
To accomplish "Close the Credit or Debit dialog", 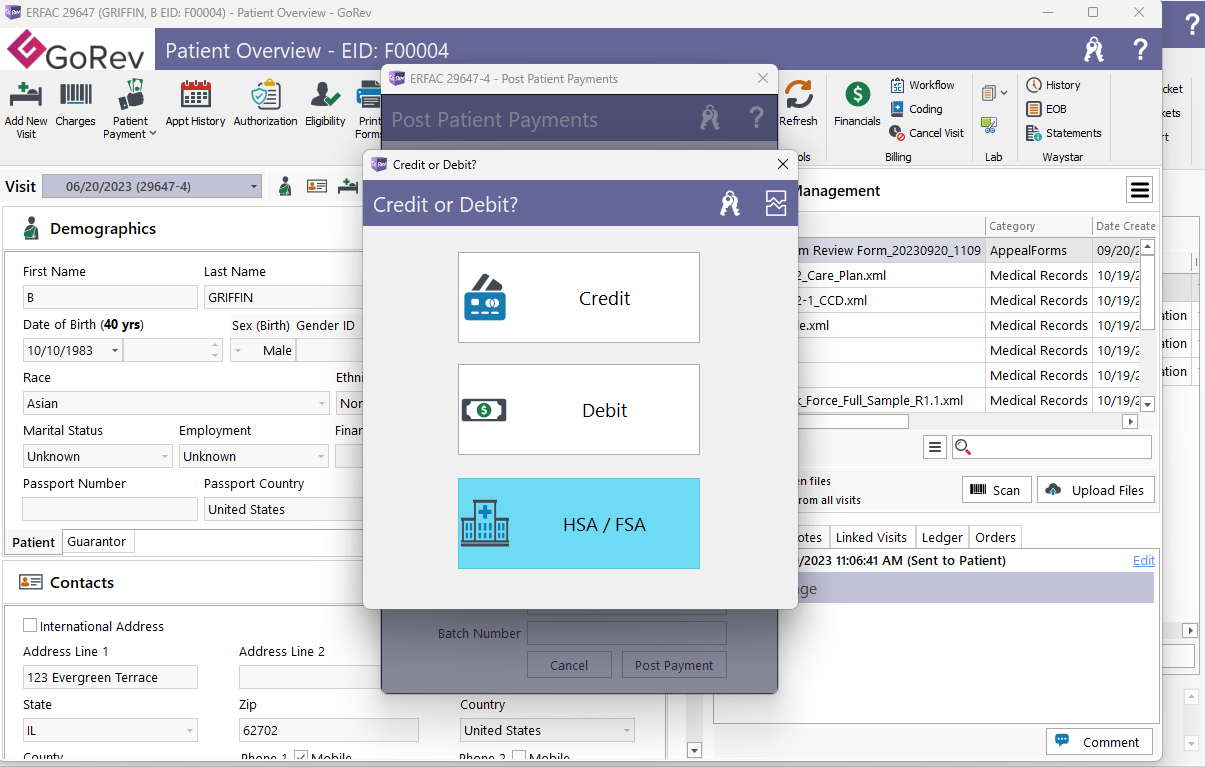I will [x=783, y=164].
